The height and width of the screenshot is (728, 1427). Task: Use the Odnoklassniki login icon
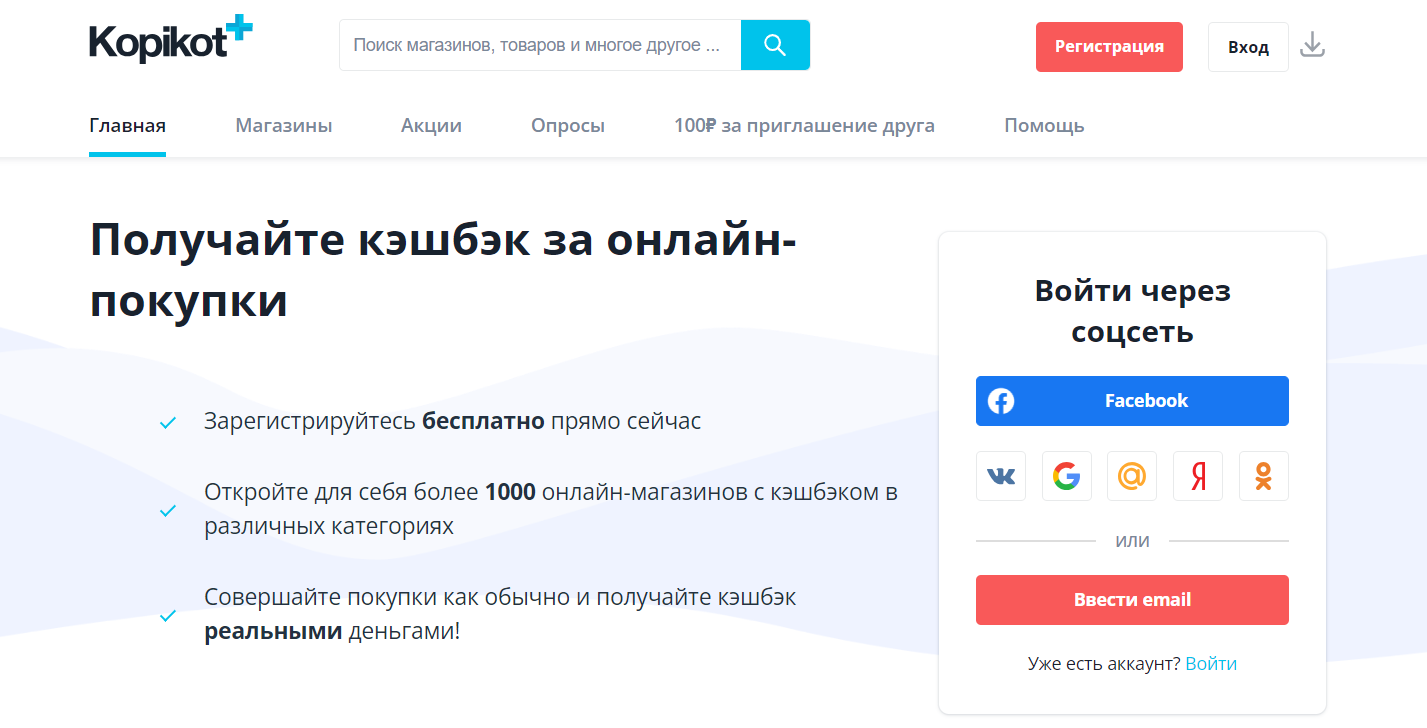1263,476
